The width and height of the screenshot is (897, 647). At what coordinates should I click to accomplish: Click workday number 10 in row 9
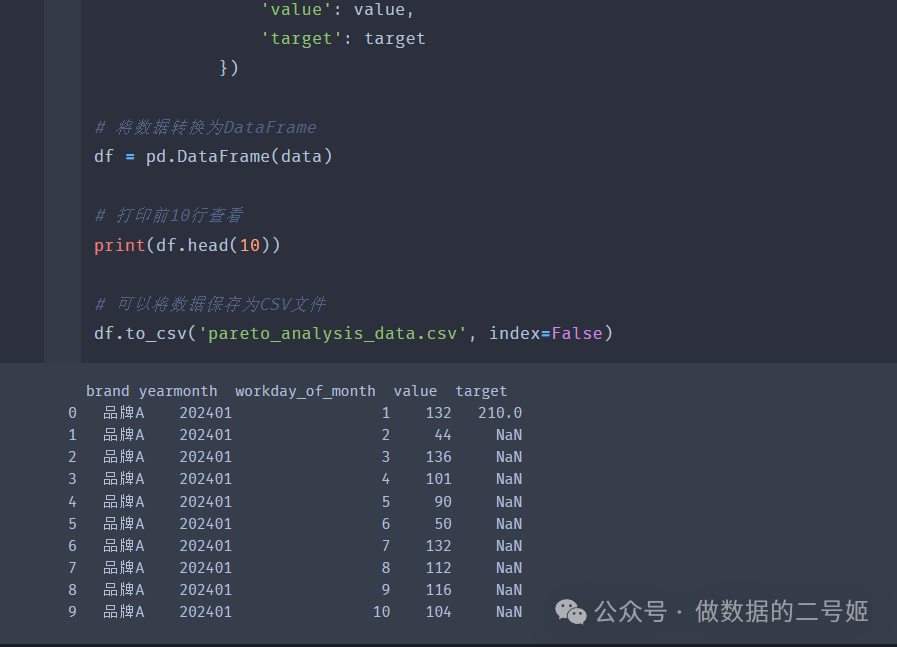(382, 612)
